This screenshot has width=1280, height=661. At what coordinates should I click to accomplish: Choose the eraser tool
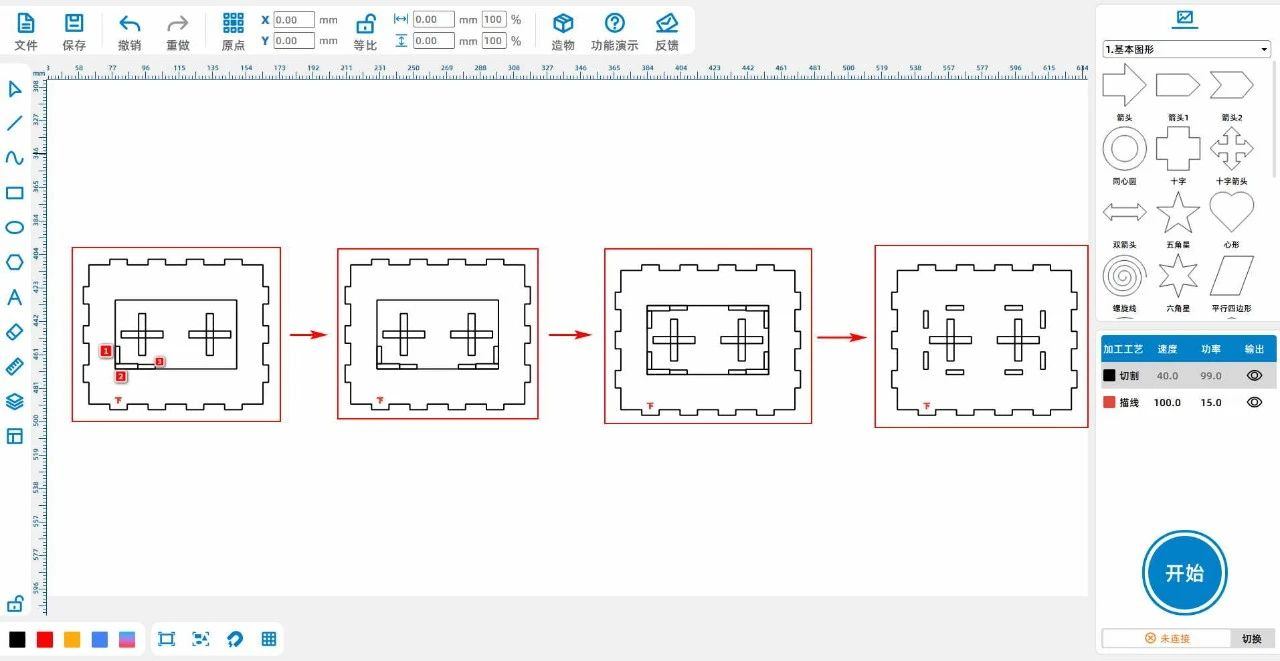[14, 331]
